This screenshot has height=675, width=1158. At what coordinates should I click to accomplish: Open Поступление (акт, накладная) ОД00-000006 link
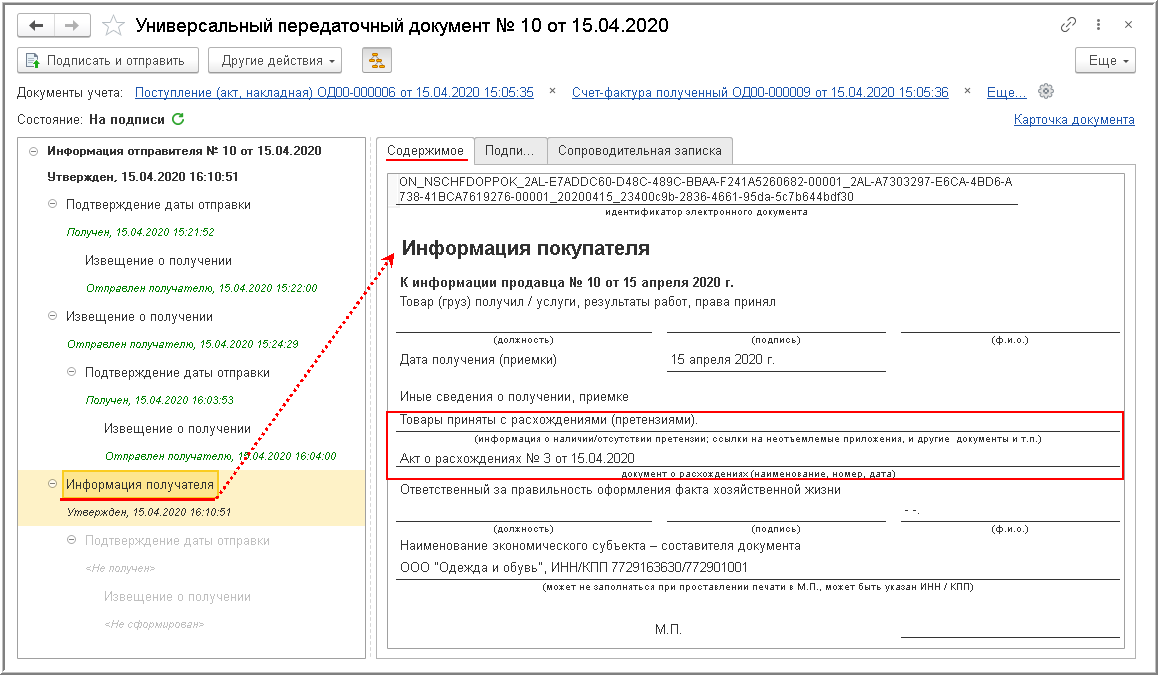click(334, 92)
